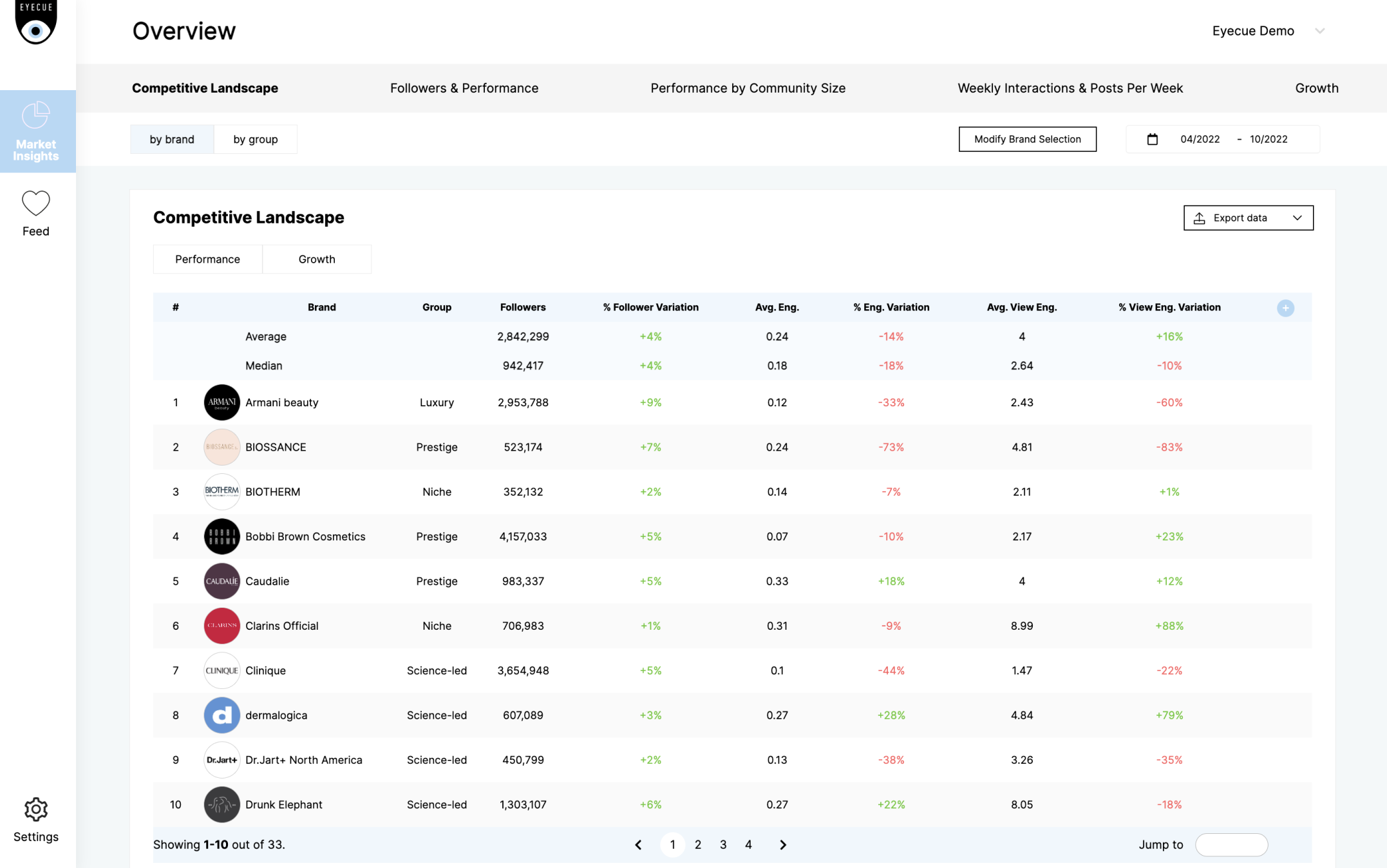This screenshot has height=868, width=1387.
Task: Sort by % View Eng. Variation header
Action: click(1169, 307)
